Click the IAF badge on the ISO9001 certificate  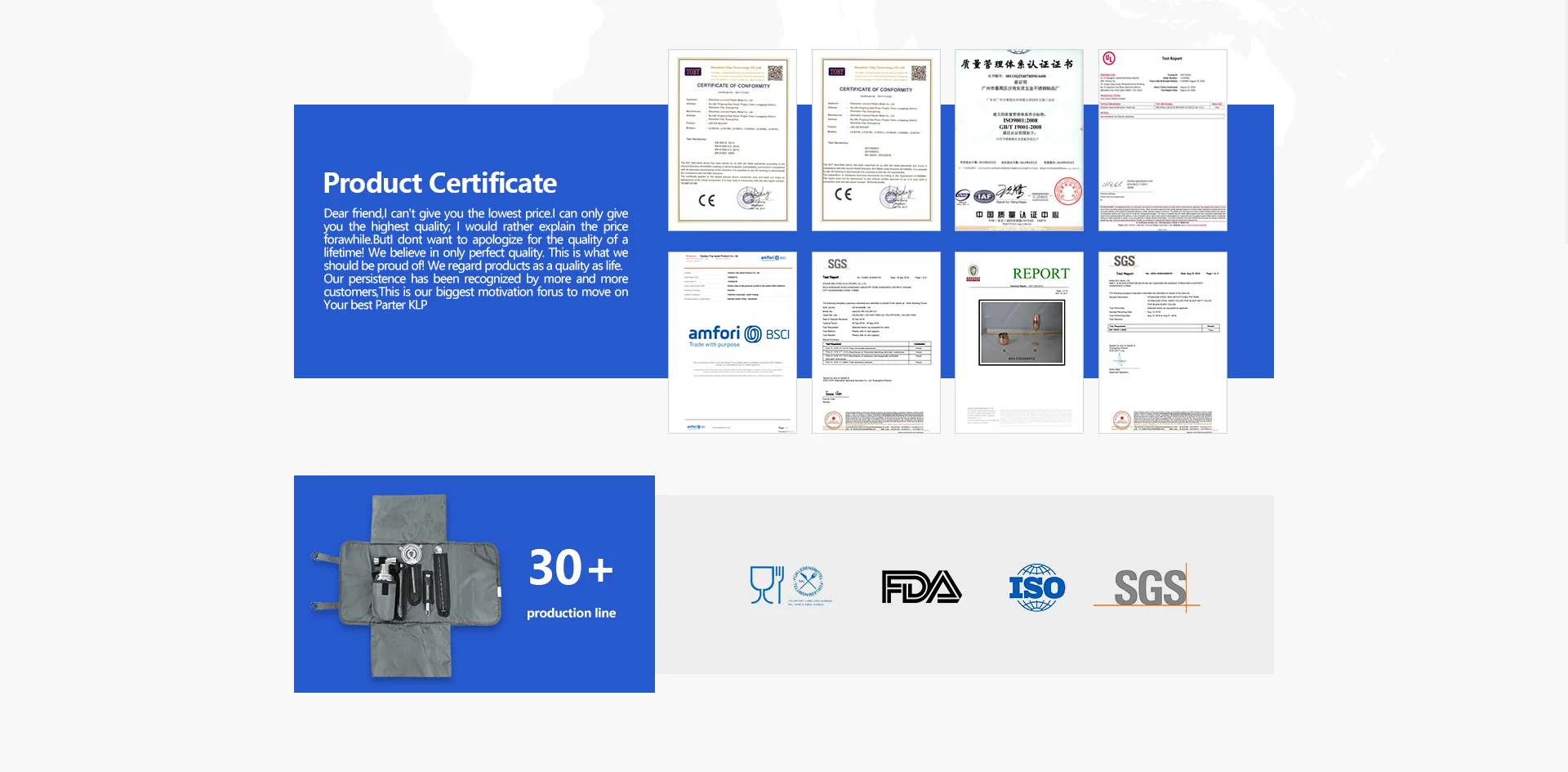(983, 196)
